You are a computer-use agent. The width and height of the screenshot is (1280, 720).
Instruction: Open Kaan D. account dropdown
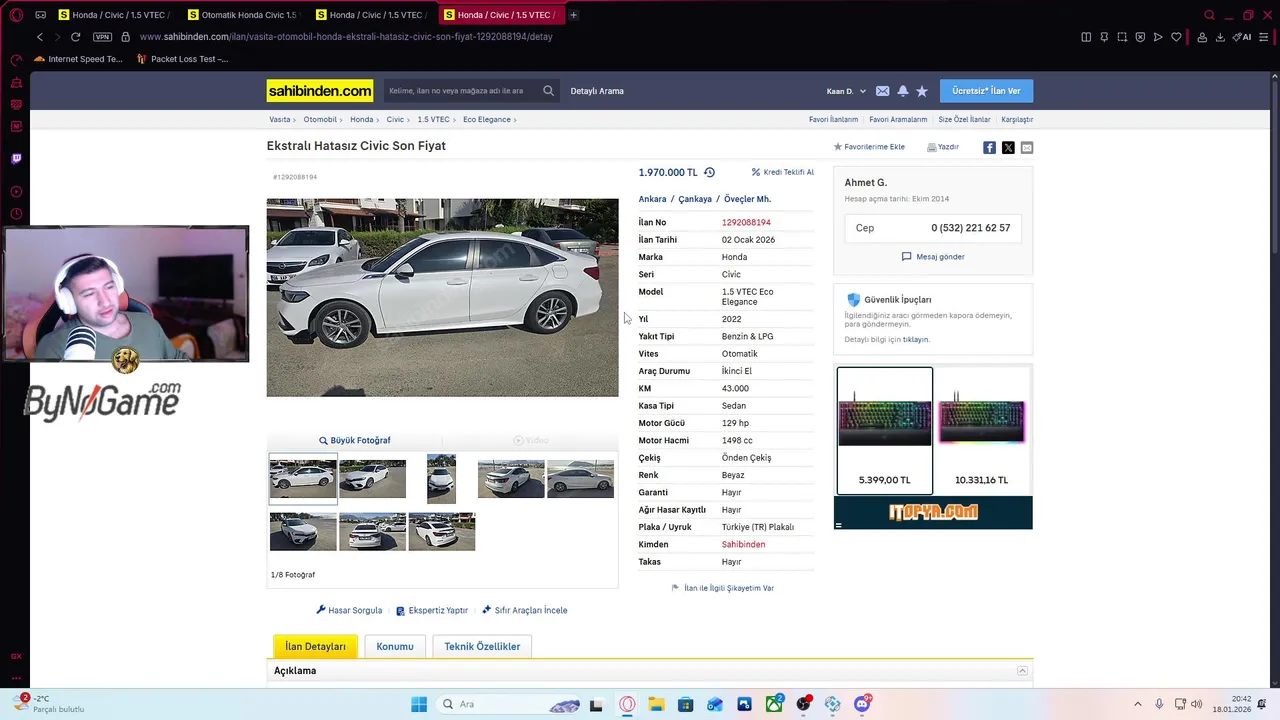(846, 91)
